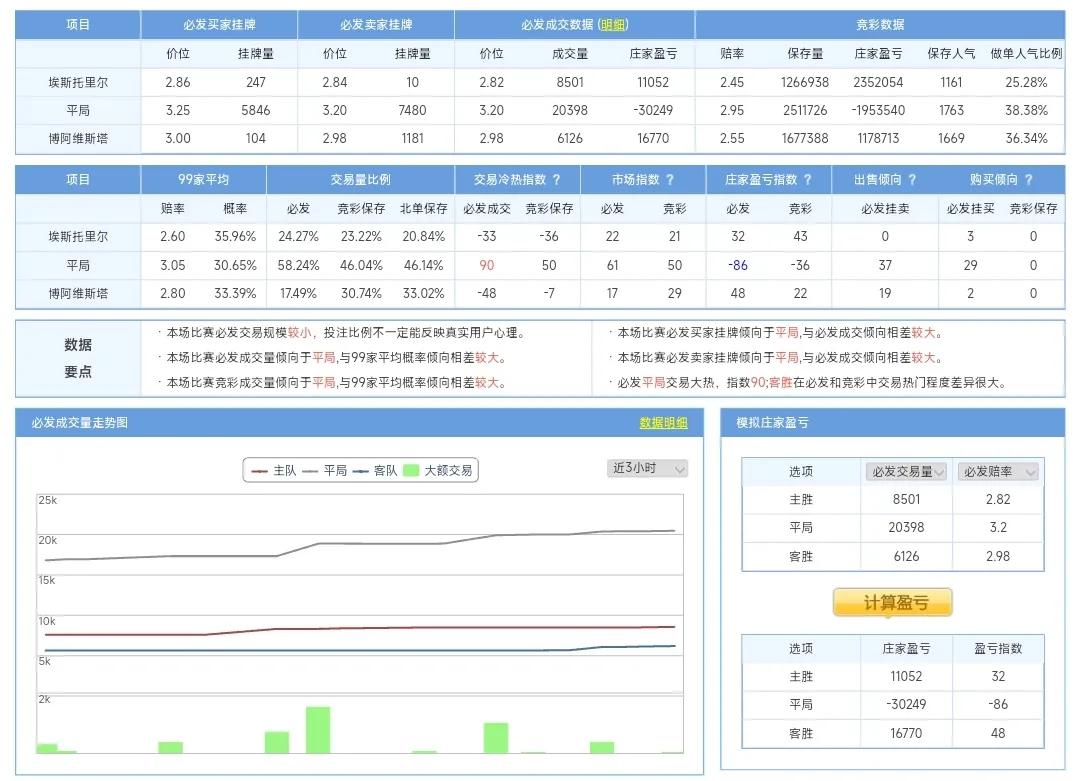Click the green 大额交易 color swatch
Image resolution: width=1080 pixels, height=781 pixels.
[409, 470]
